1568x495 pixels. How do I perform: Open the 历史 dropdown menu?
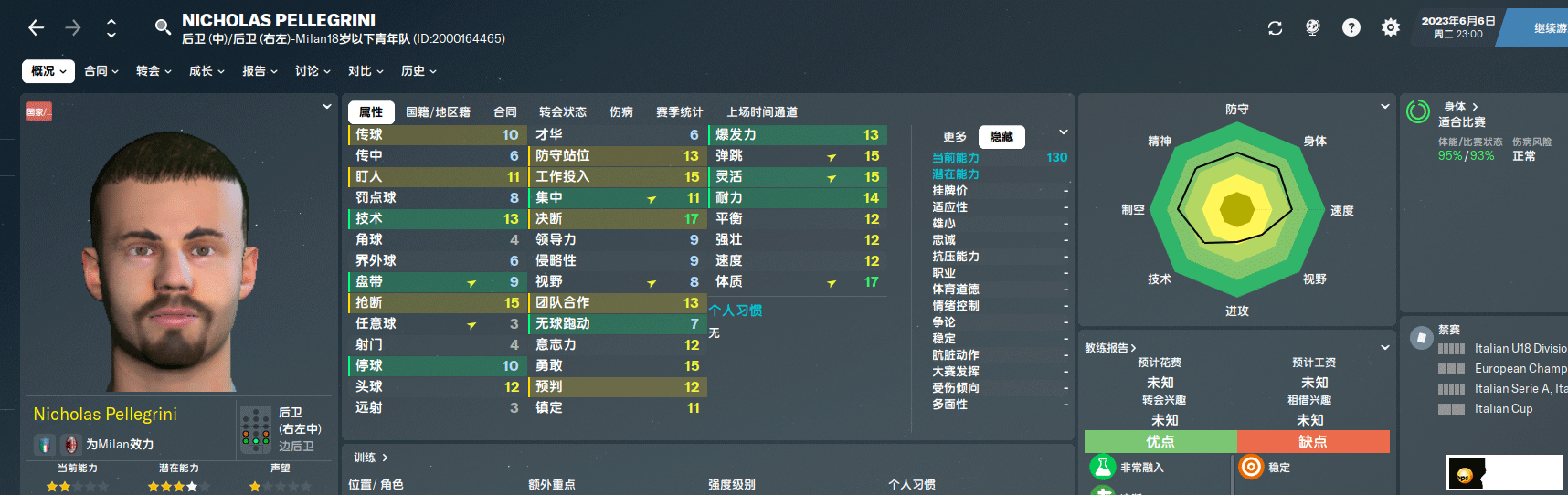pyautogui.click(x=418, y=71)
